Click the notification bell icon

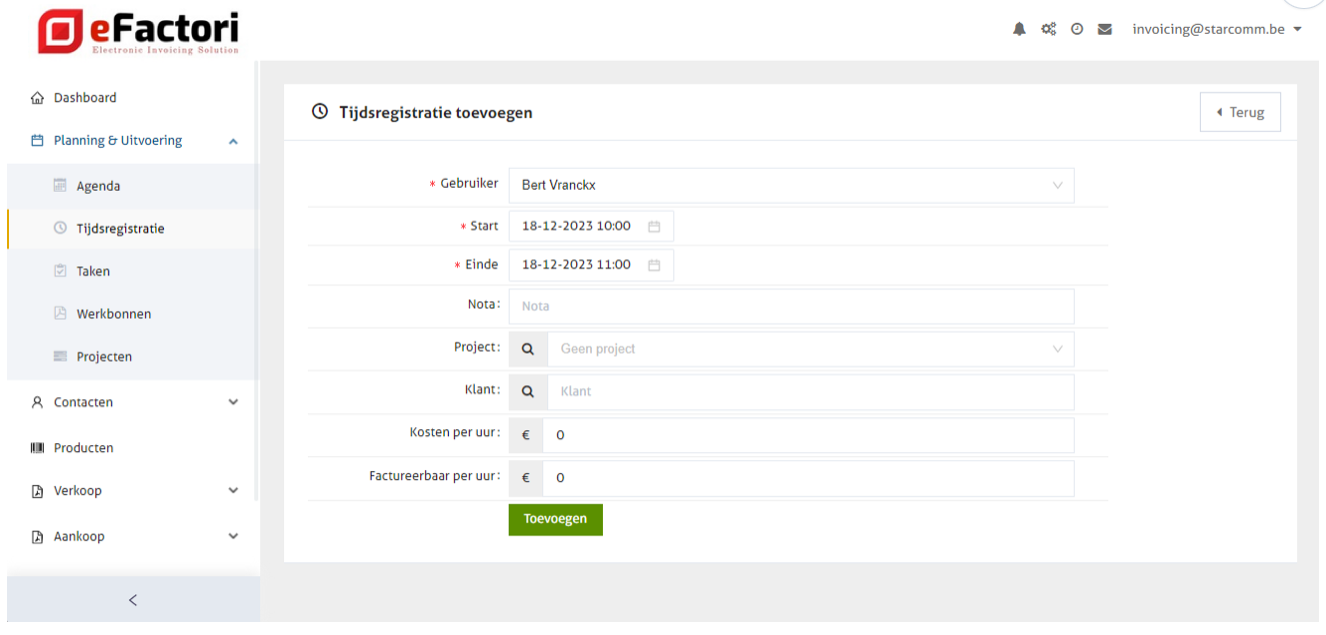(1019, 30)
